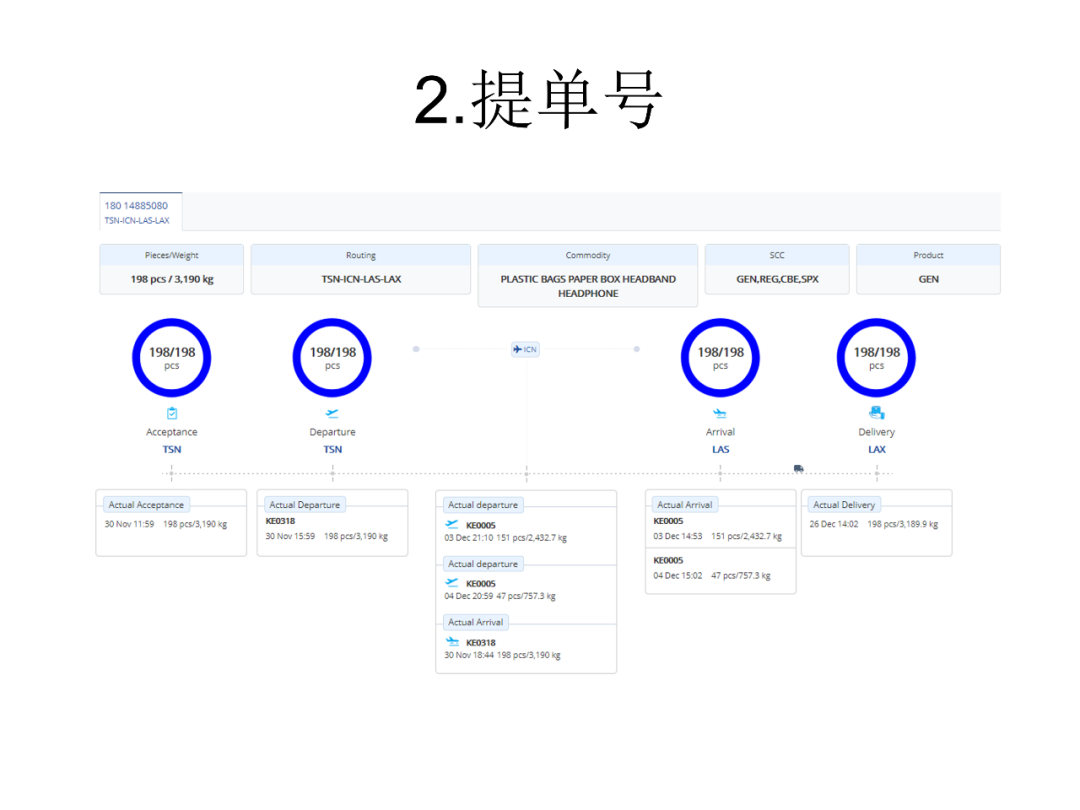This screenshot has width=1080, height=810.
Task: Click the Departure 198/198 progress circle
Action: (x=332, y=357)
